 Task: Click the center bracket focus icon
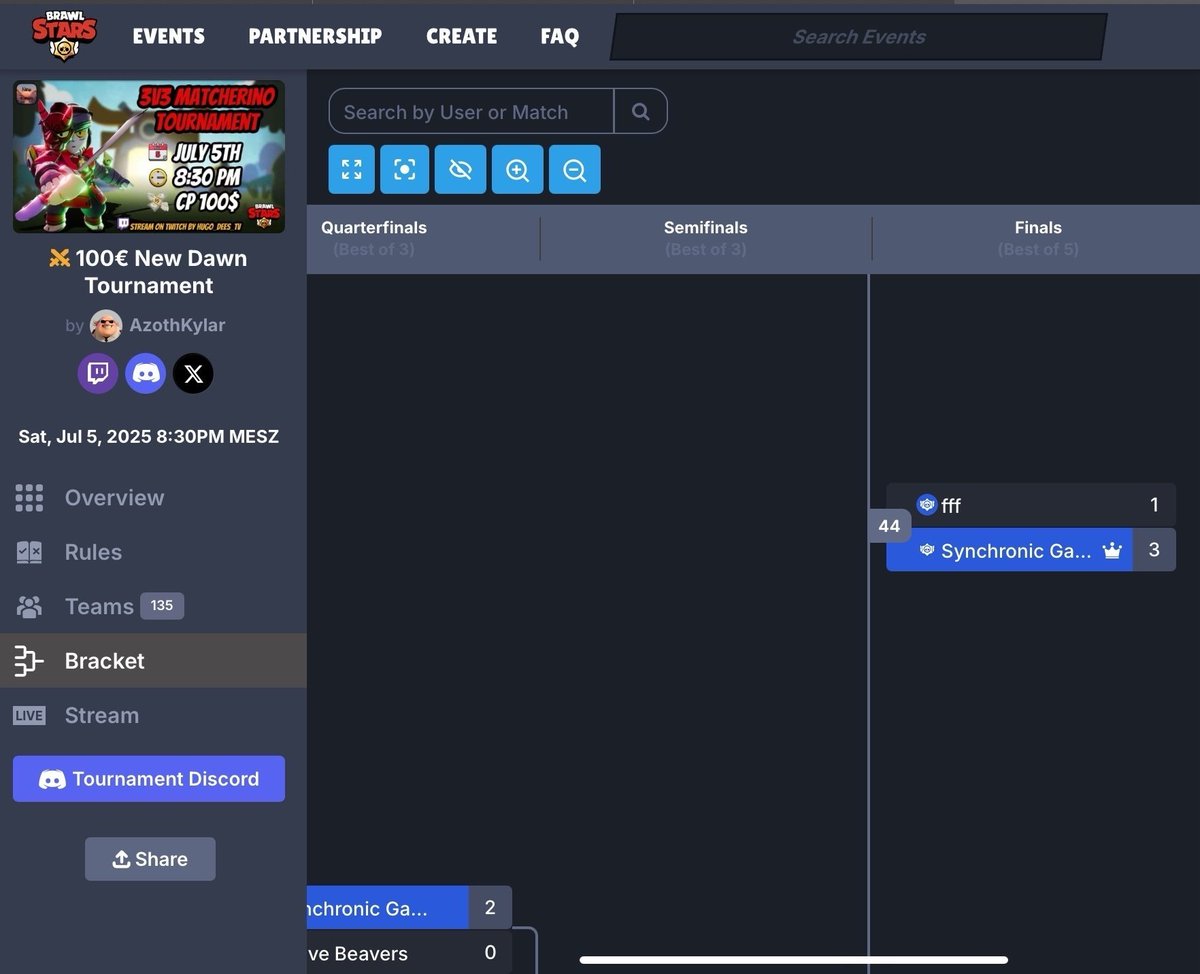(404, 169)
